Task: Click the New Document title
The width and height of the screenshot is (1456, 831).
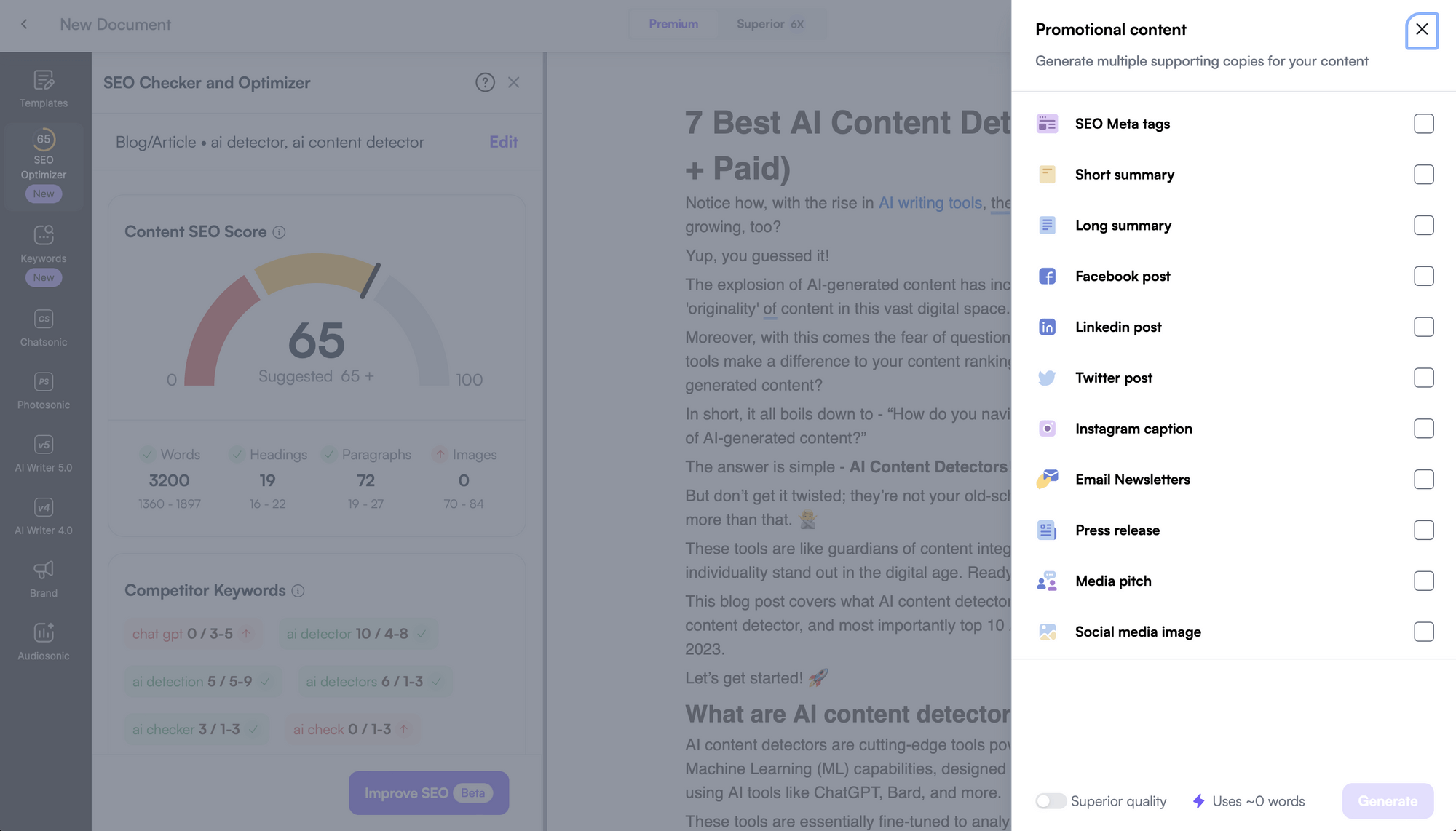Action: click(115, 24)
